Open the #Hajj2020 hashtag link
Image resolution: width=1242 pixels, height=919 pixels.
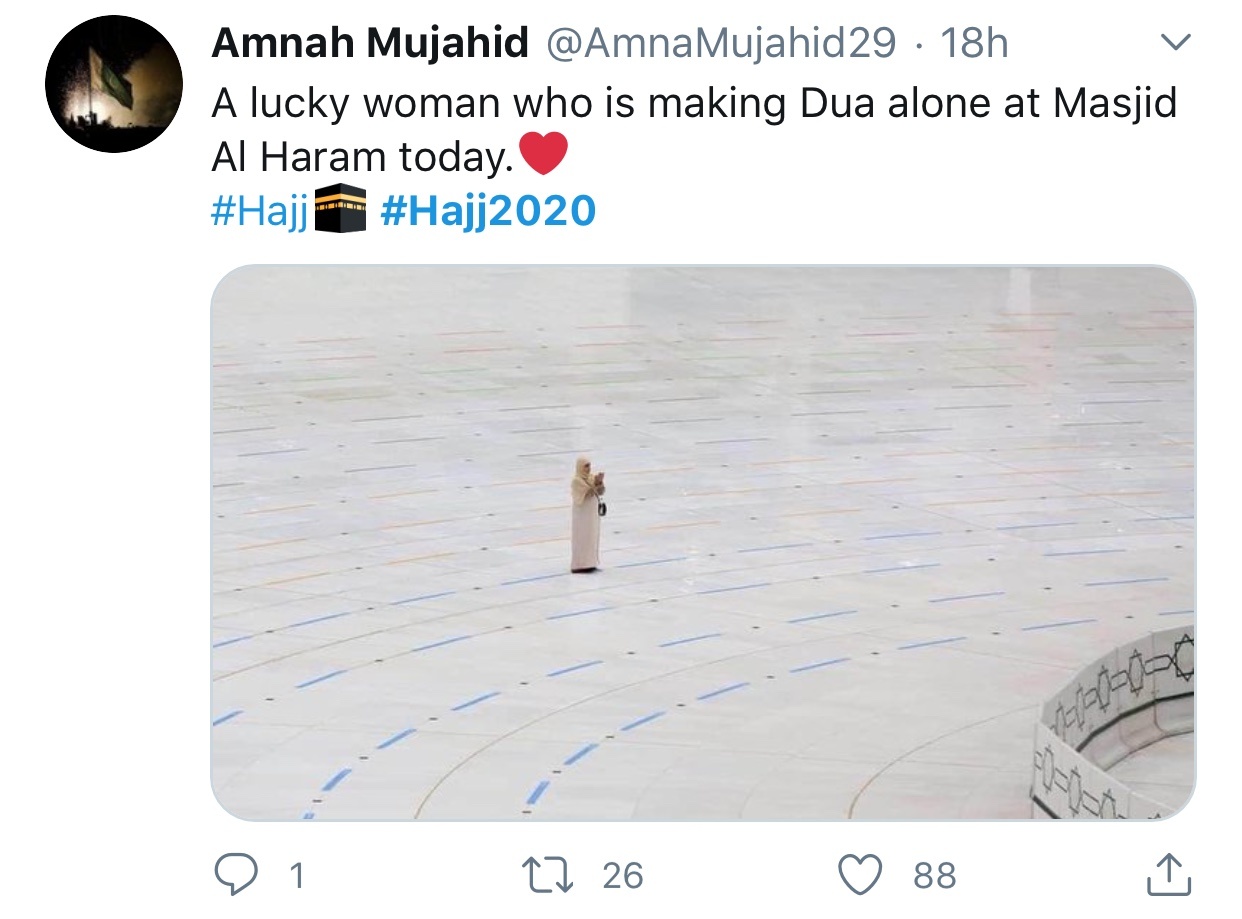(x=489, y=212)
